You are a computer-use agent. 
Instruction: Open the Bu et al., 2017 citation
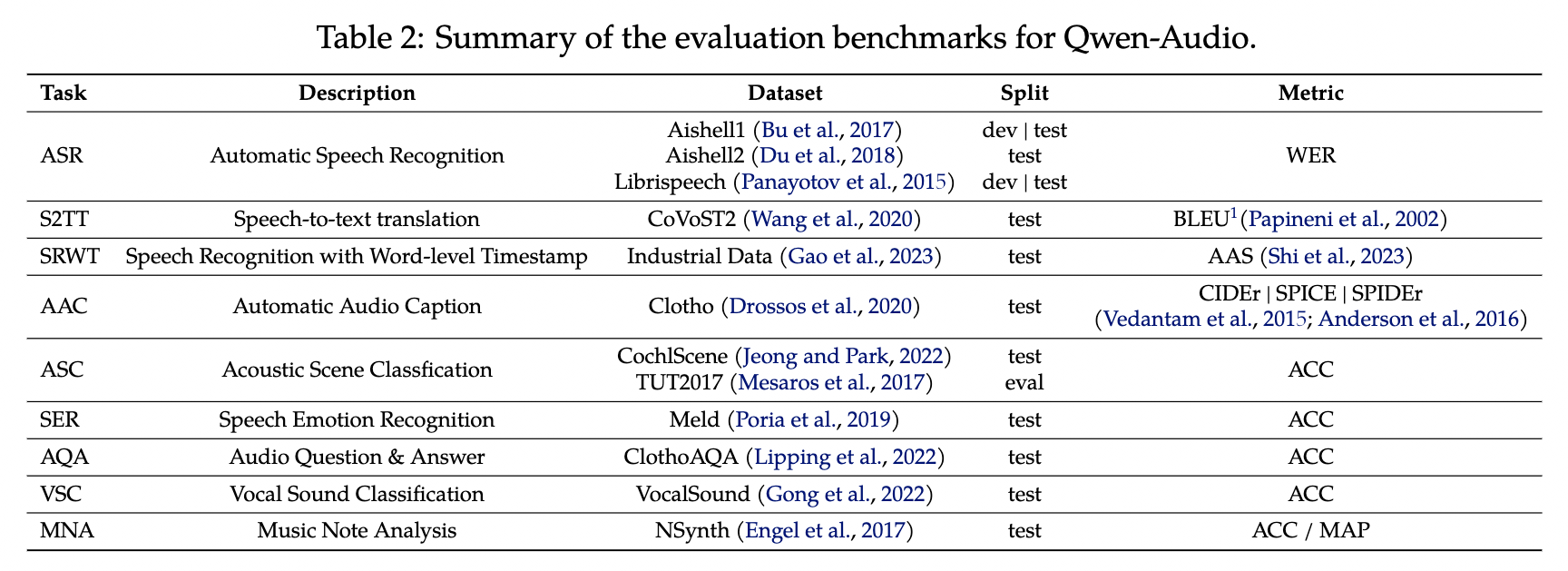[x=828, y=130]
